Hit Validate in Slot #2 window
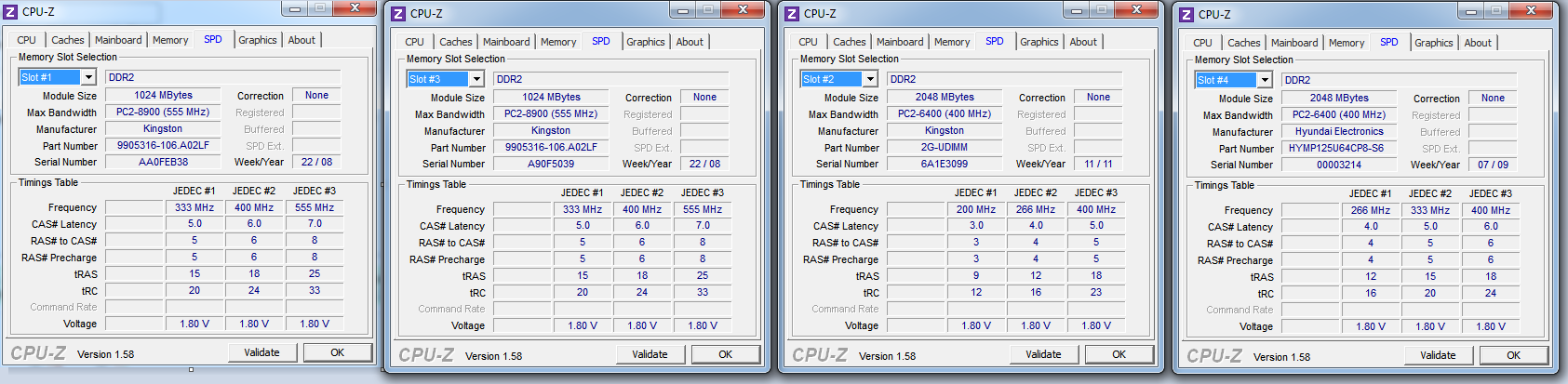 pos(1043,354)
